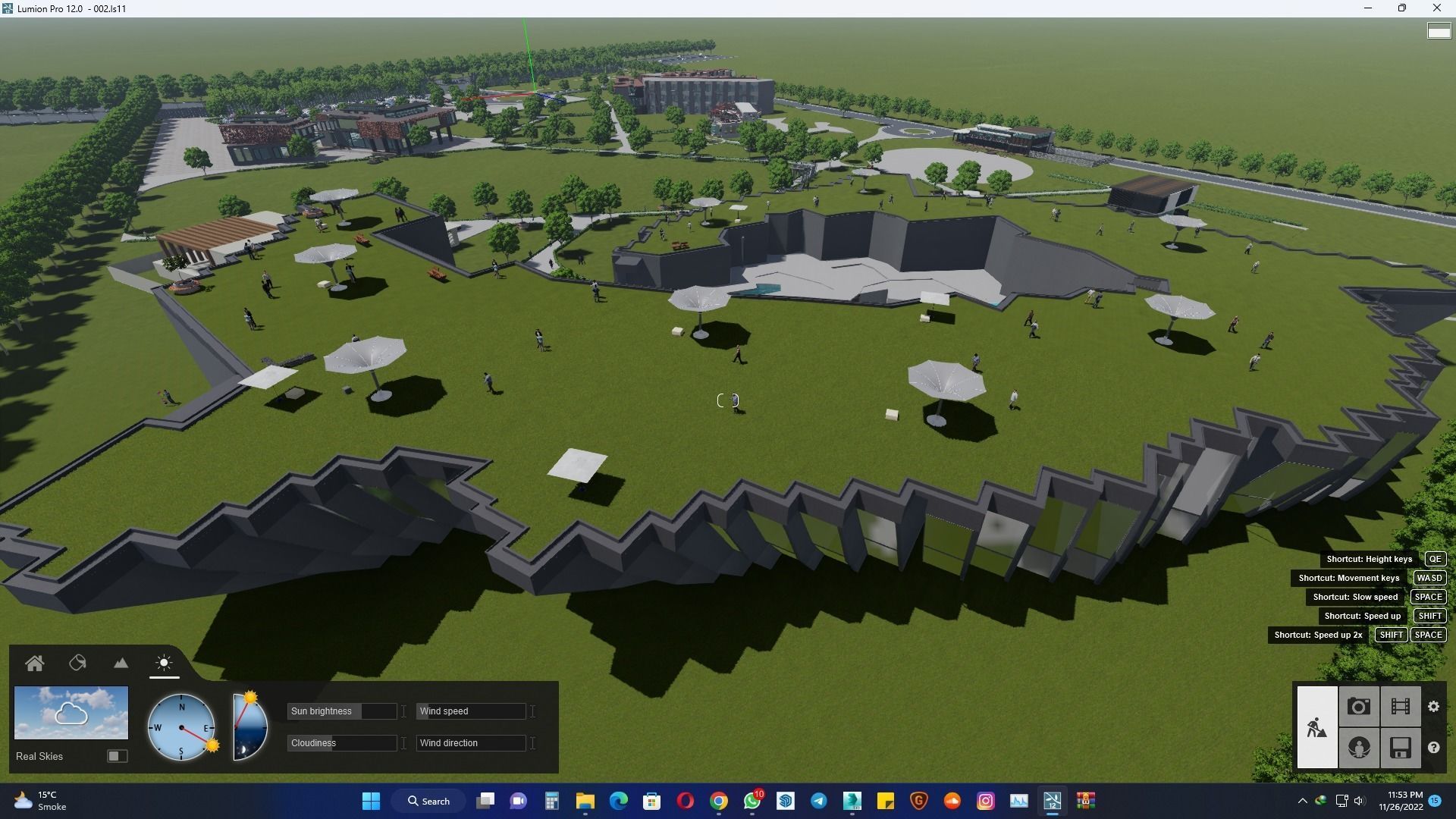The image size is (1456, 819).
Task: Toggle the Real Skies switch
Action: [x=117, y=756]
